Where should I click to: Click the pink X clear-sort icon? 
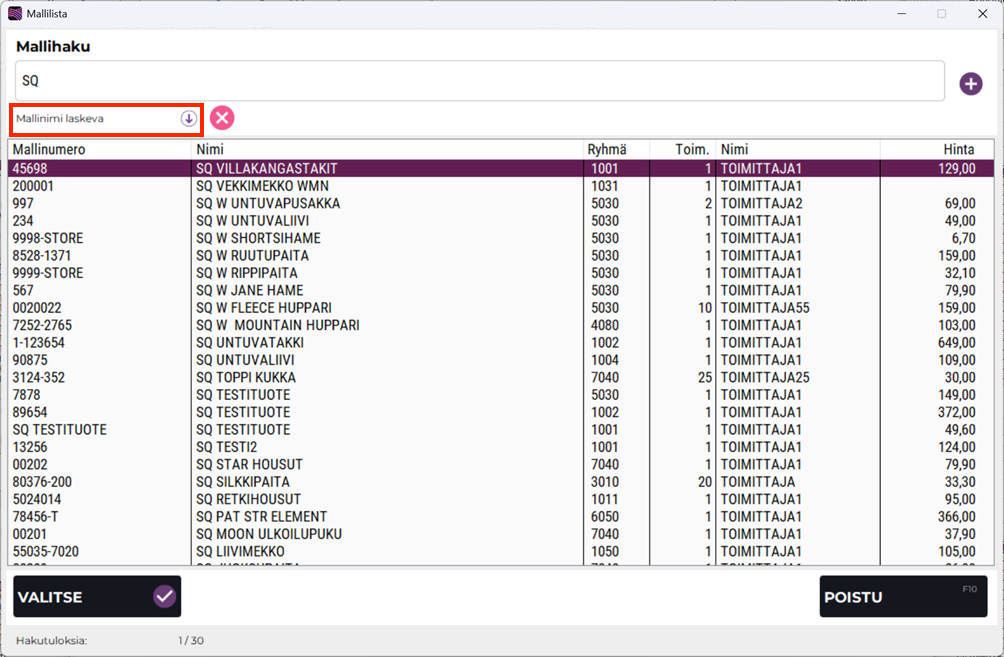pyautogui.click(x=222, y=118)
